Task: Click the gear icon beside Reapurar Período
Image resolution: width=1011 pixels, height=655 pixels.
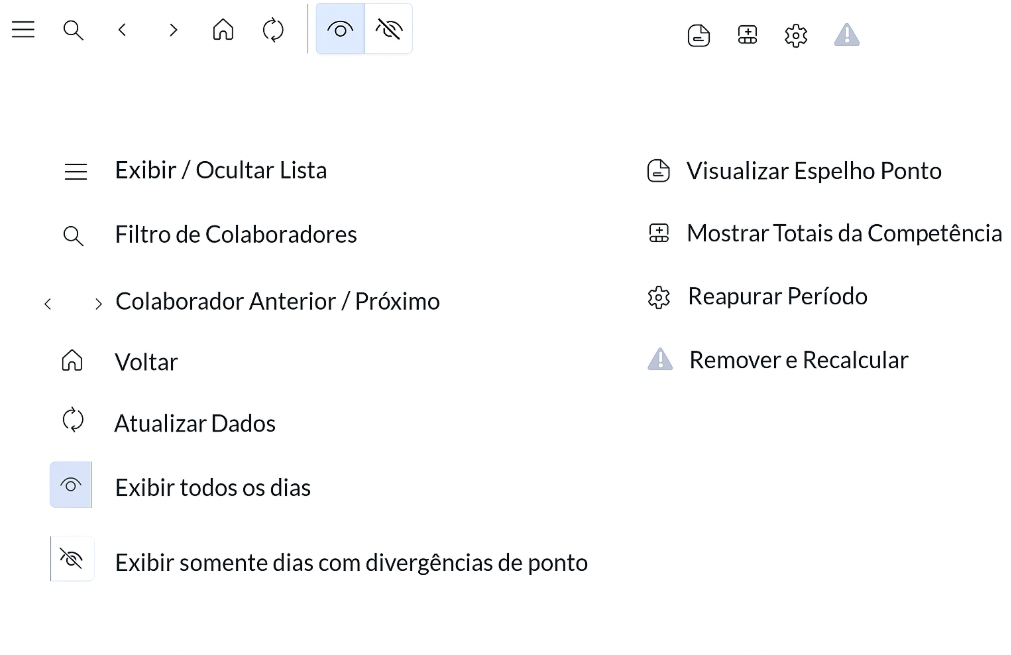Action: [x=658, y=297]
